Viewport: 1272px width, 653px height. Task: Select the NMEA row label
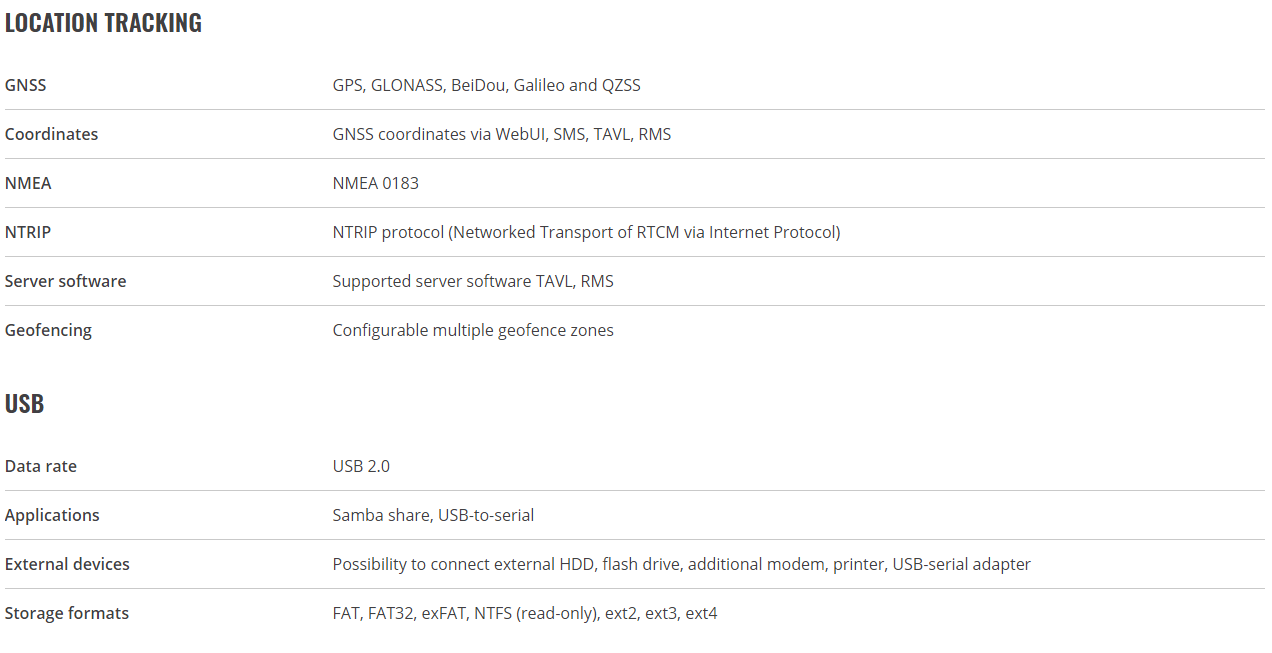pyautogui.click(x=28, y=183)
